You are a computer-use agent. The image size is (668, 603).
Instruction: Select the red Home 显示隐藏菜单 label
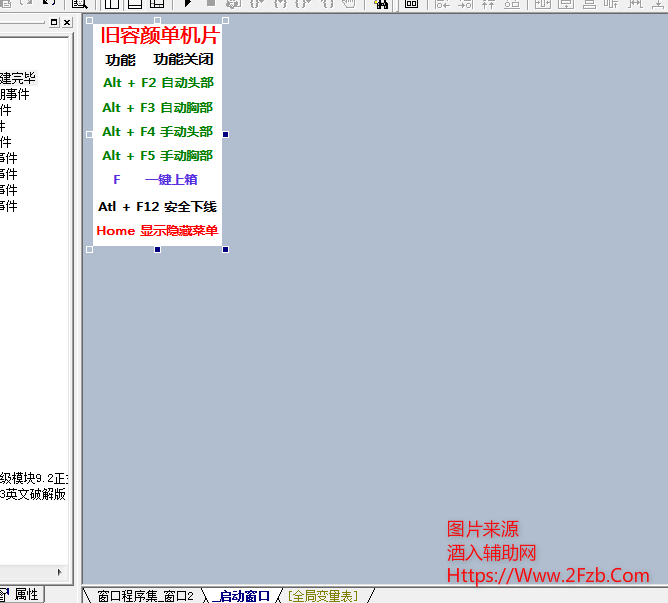[158, 231]
